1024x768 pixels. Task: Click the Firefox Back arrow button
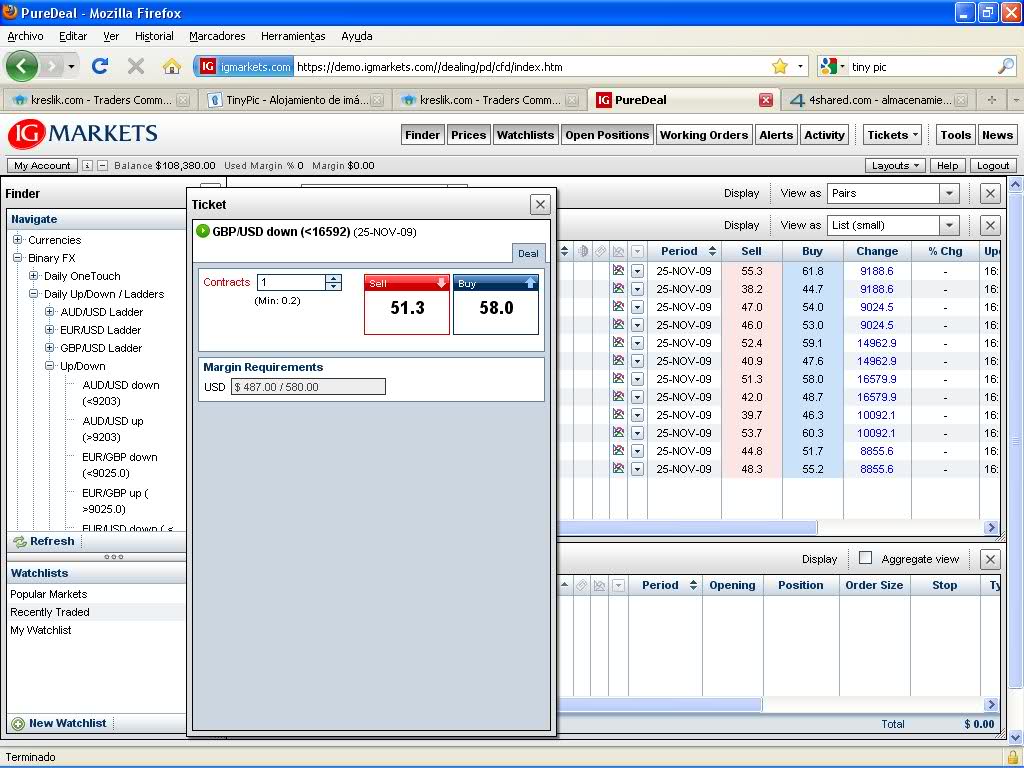pyautogui.click(x=22, y=66)
